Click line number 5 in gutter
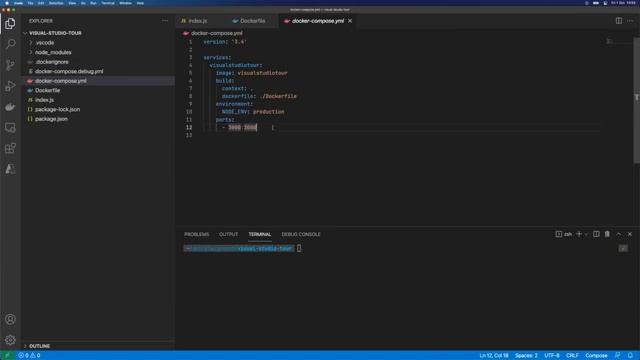640x360 pixels. [x=190, y=73]
